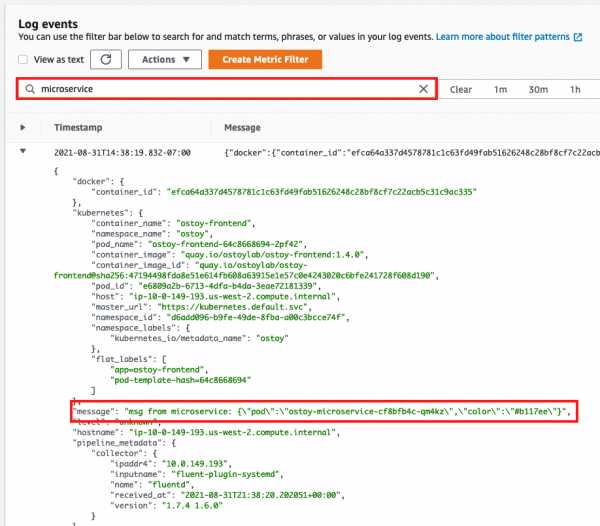600x526 pixels.
Task: Collapse the expanded log event row
Action: point(23,151)
